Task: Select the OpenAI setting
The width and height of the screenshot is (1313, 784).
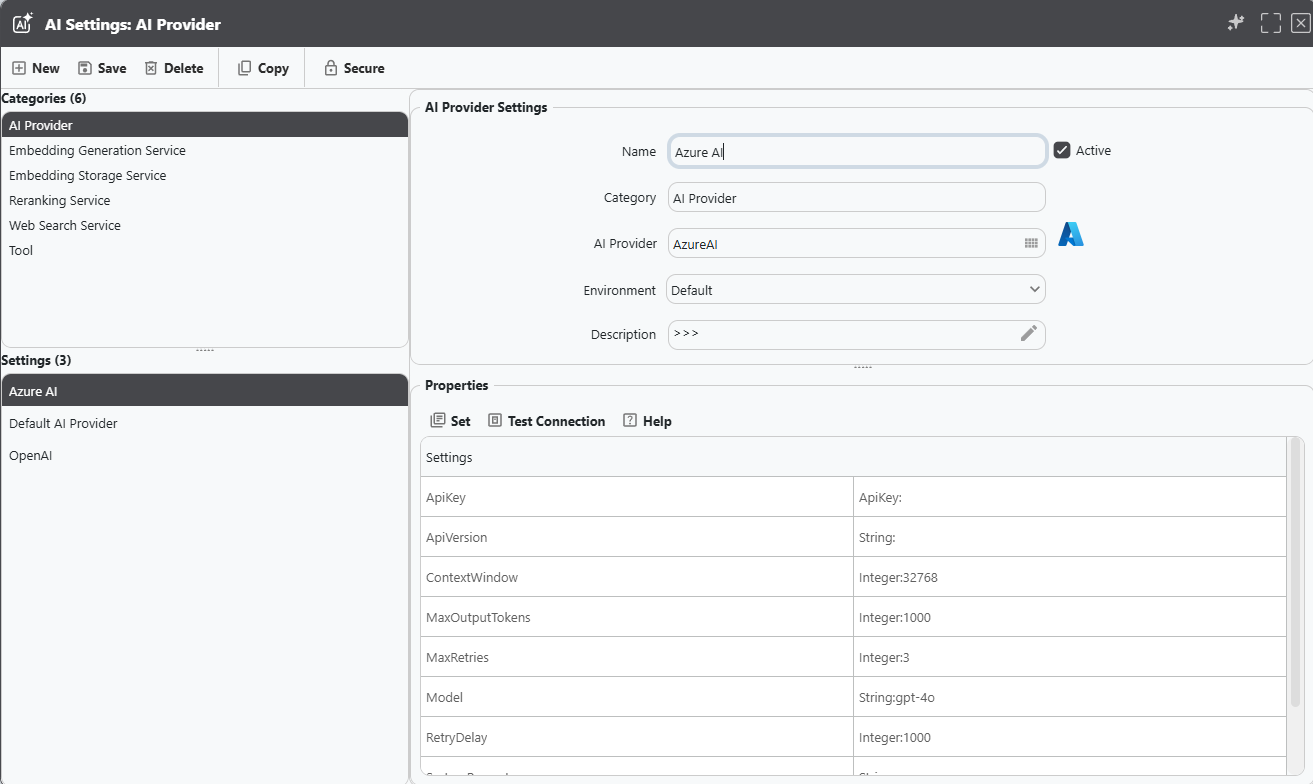Action: tap(204, 455)
